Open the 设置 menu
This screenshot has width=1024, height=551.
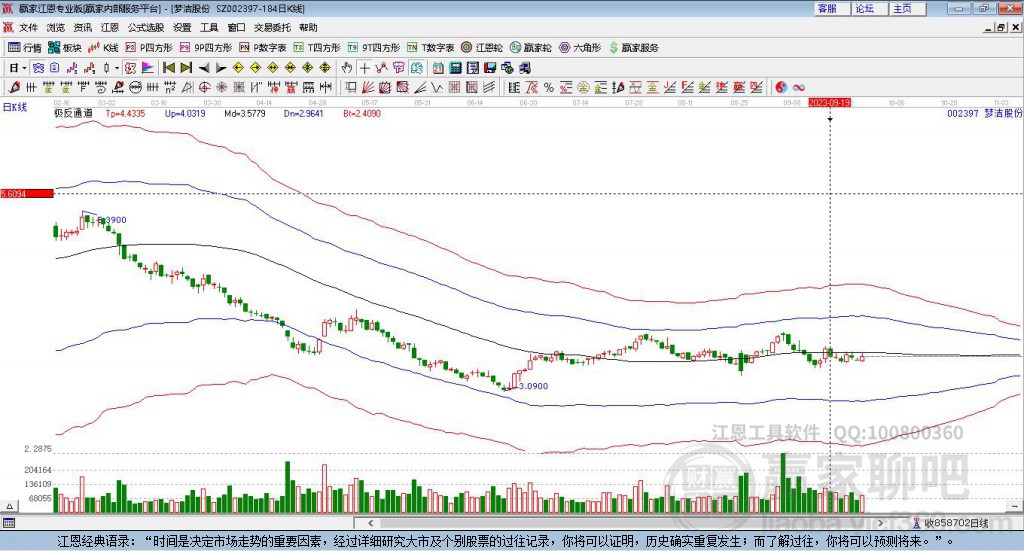[182, 27]
